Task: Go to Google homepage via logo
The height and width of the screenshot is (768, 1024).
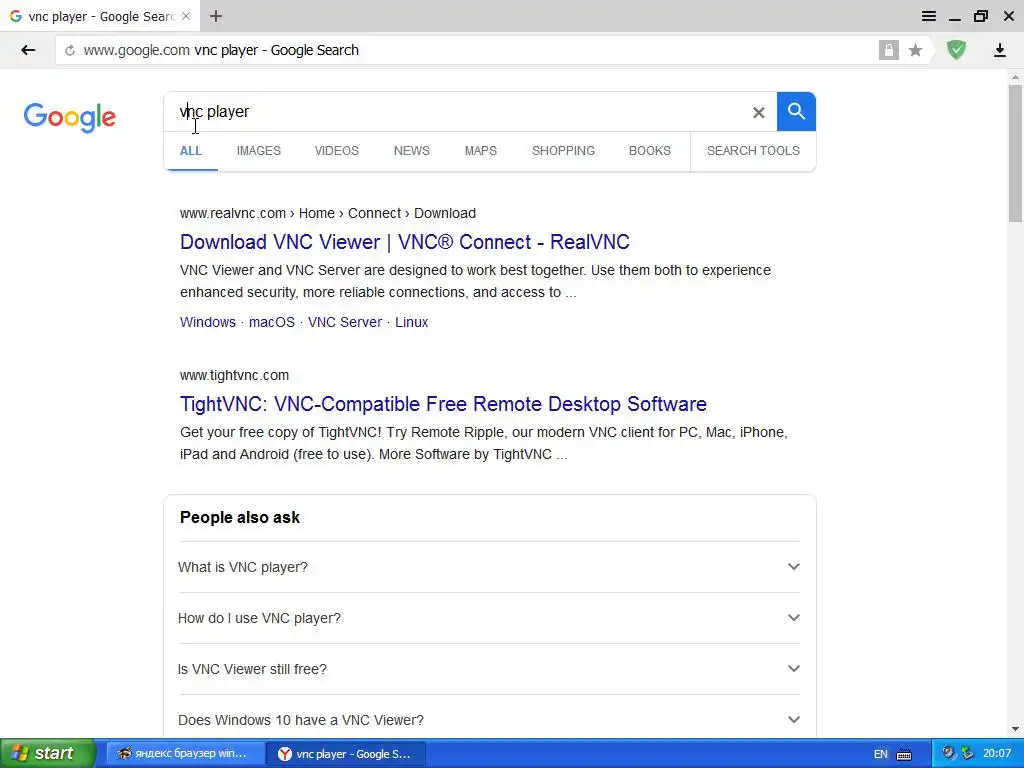Action: point(70,118)
